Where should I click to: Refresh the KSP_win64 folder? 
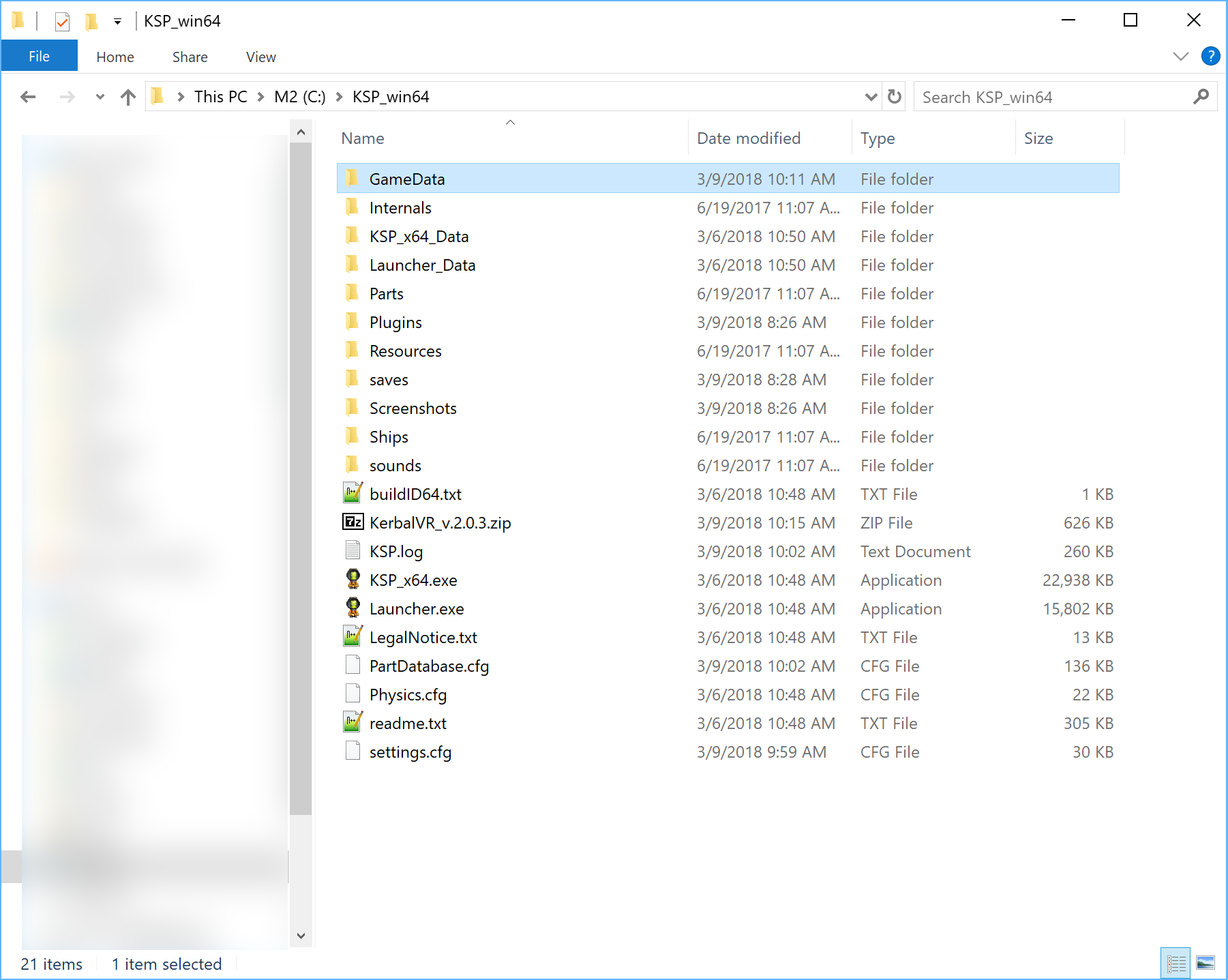pyautogui.click(x=895, y=97)
